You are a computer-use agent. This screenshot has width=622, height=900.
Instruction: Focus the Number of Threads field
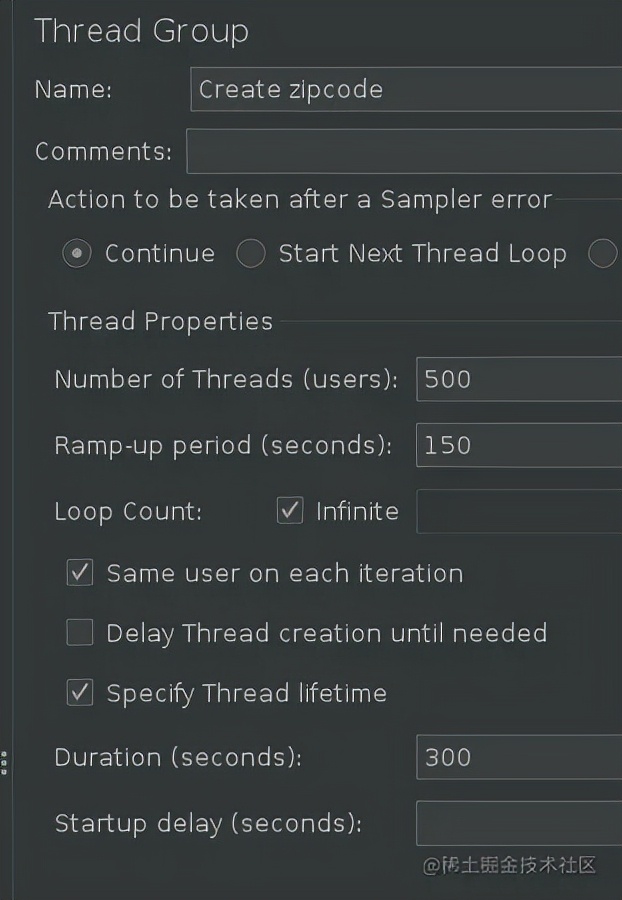coord(518,379)
